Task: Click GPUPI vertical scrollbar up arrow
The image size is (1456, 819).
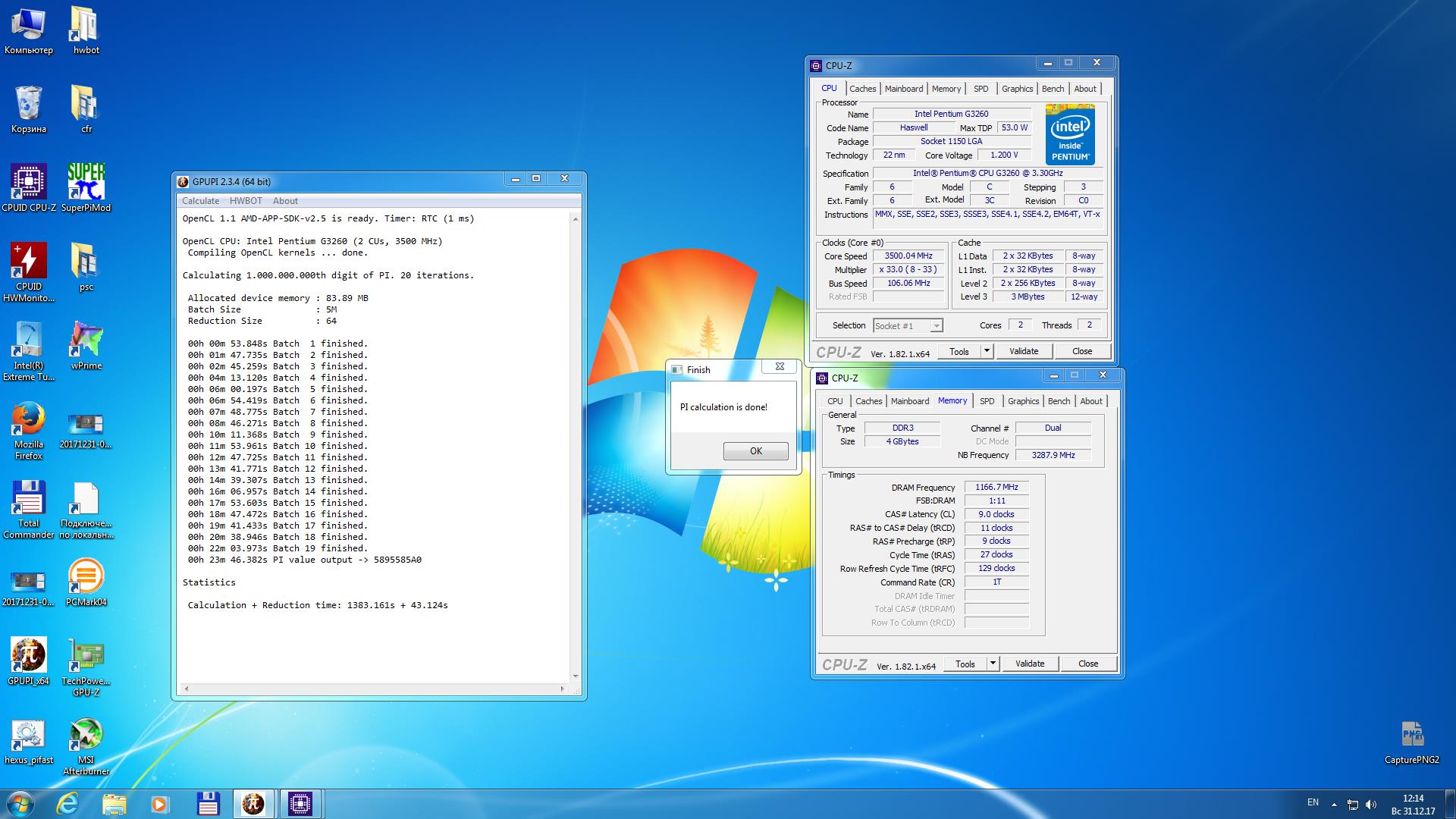Action: [576, 219]
